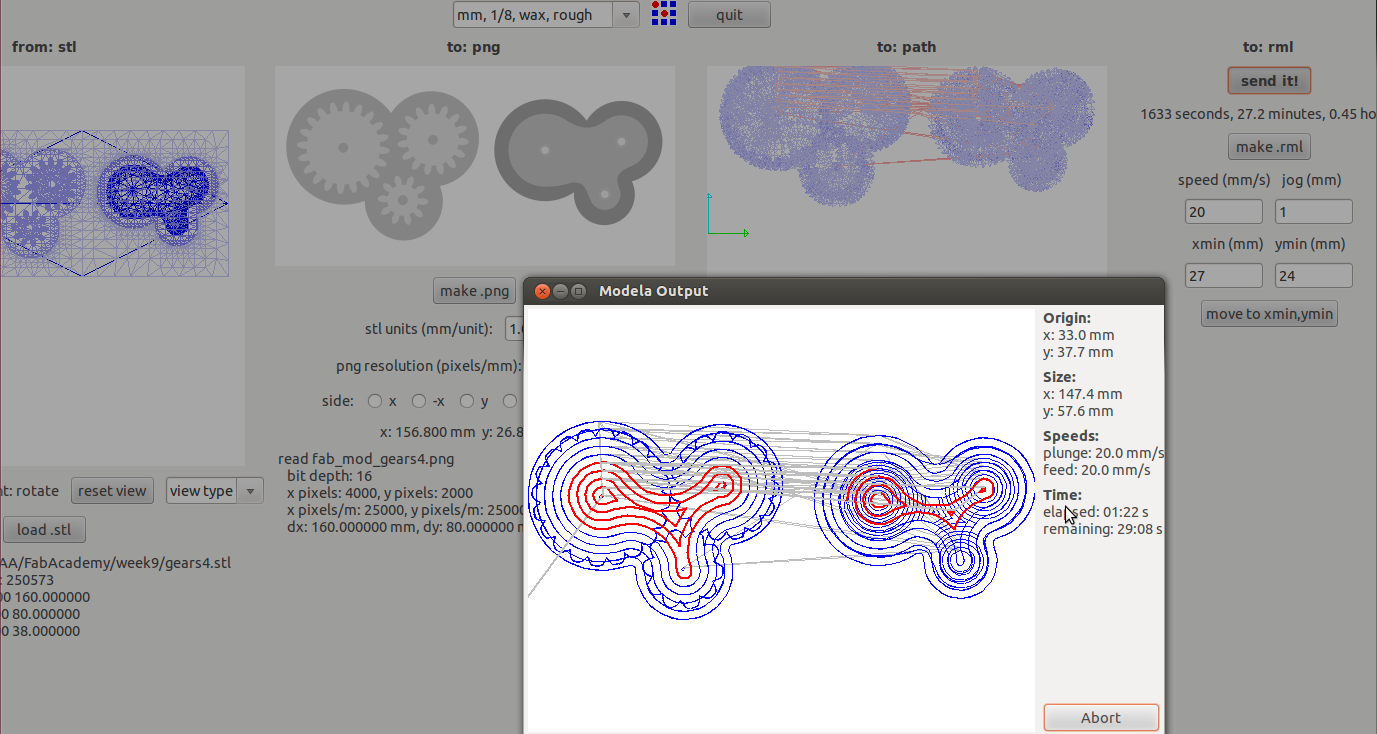Click the 'send it!' button
Screen dimensions: 1377x734
click(1269, 81)
